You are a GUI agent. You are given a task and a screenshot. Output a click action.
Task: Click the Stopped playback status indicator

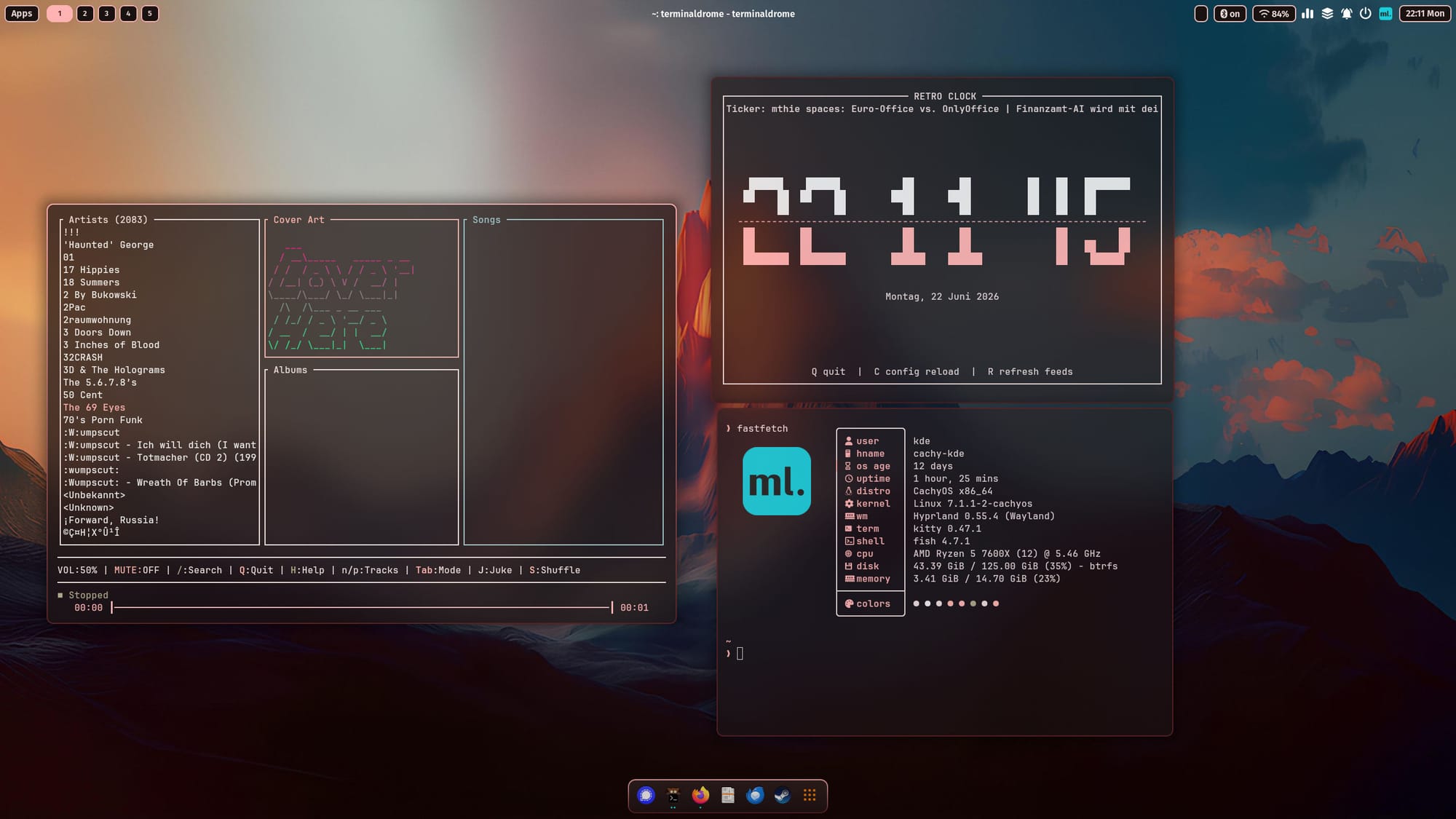[83, 596]
